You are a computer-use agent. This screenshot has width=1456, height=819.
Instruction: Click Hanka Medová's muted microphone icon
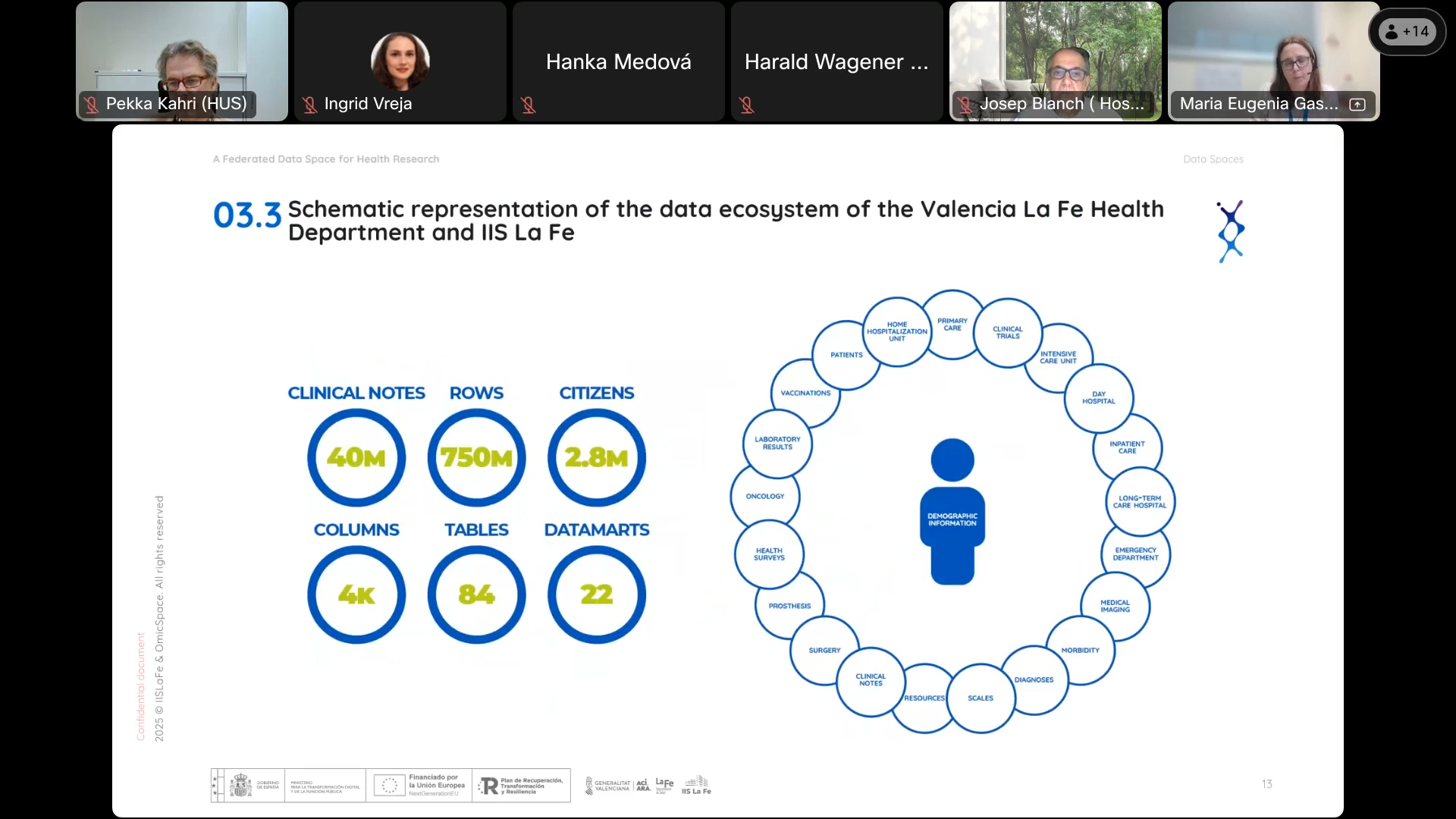pos(529,105)
